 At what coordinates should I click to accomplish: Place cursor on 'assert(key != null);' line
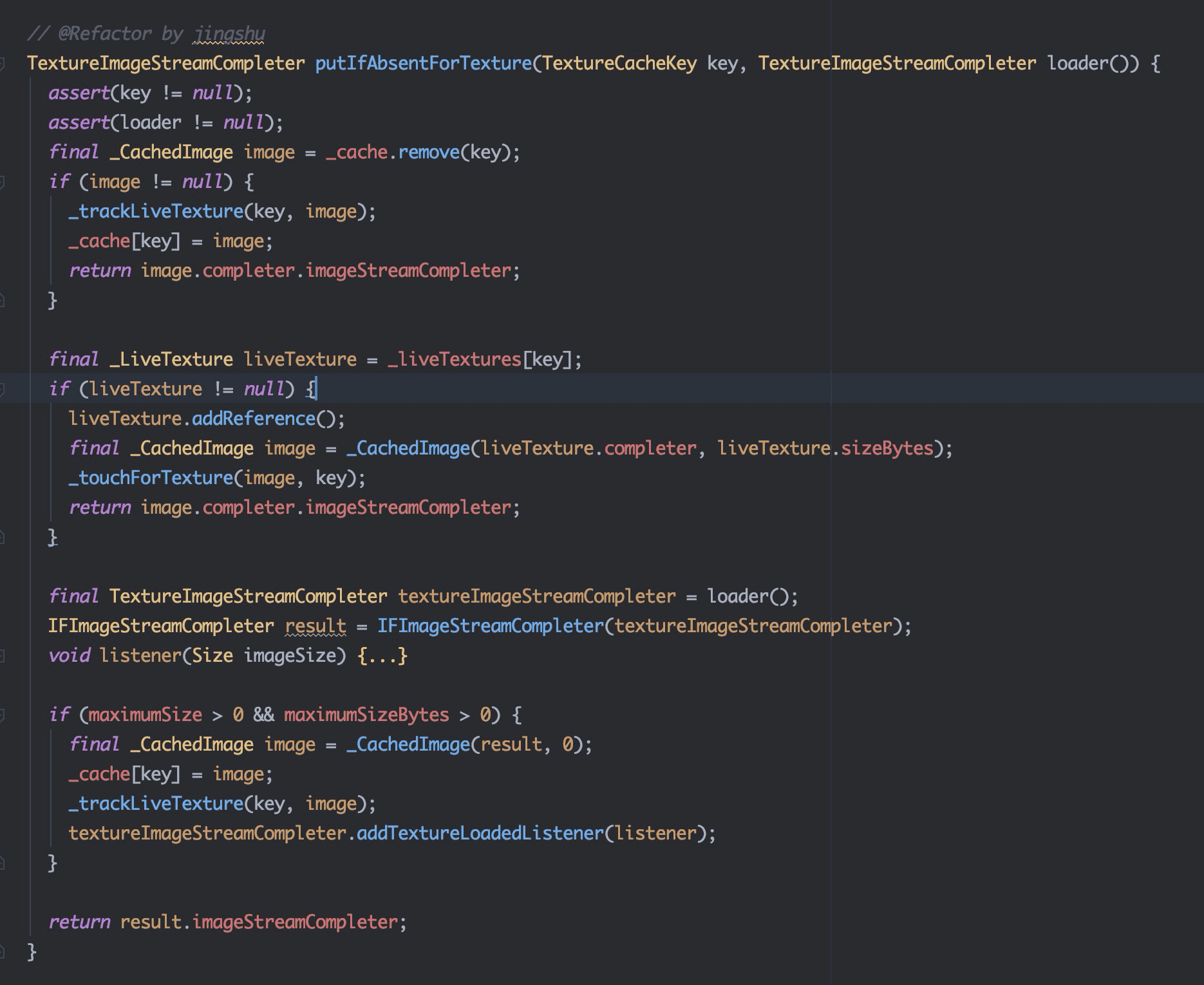pyautogui.click(x=150, y=93)
